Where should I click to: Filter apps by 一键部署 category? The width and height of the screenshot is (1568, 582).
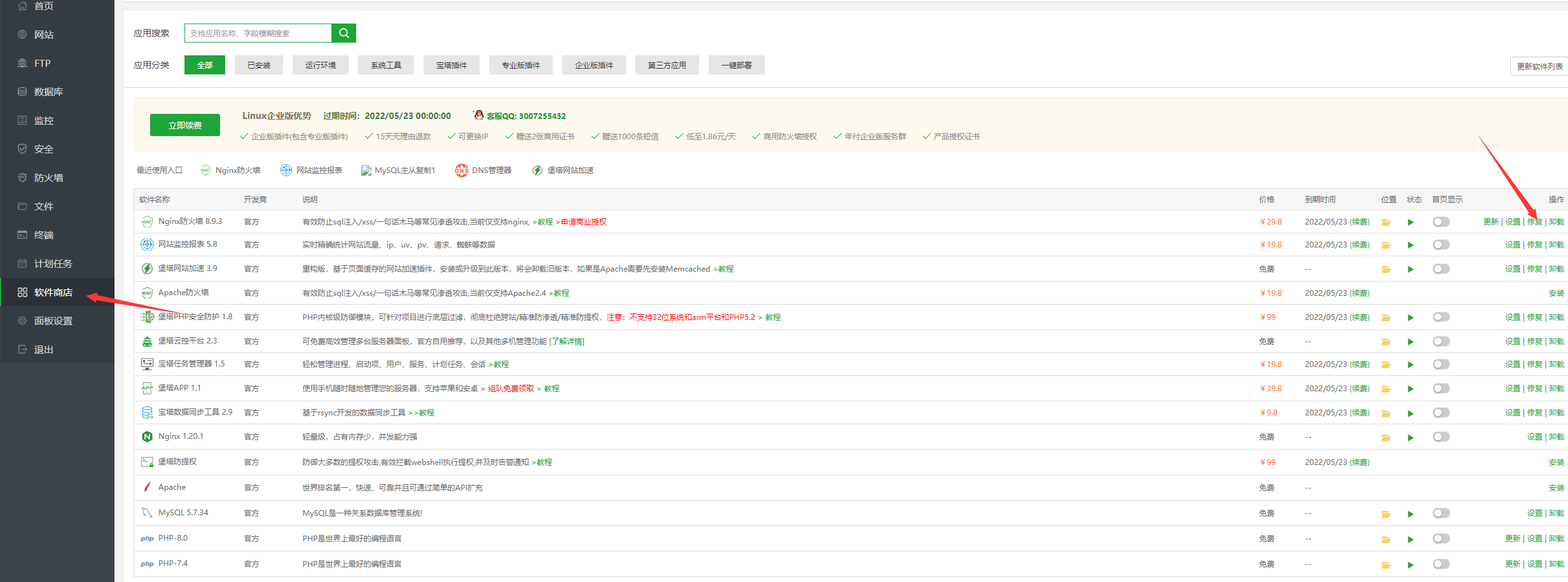737,65
